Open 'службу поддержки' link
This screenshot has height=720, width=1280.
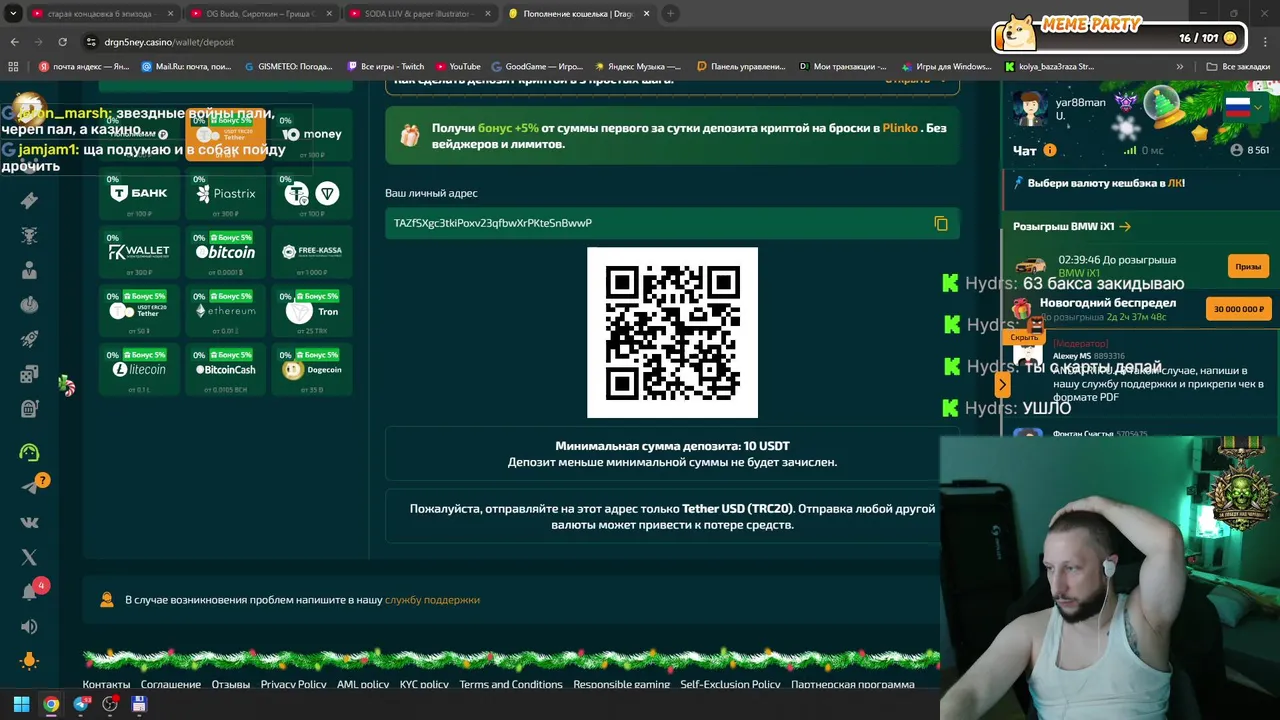pyautogui.click(x=432, y=600)
